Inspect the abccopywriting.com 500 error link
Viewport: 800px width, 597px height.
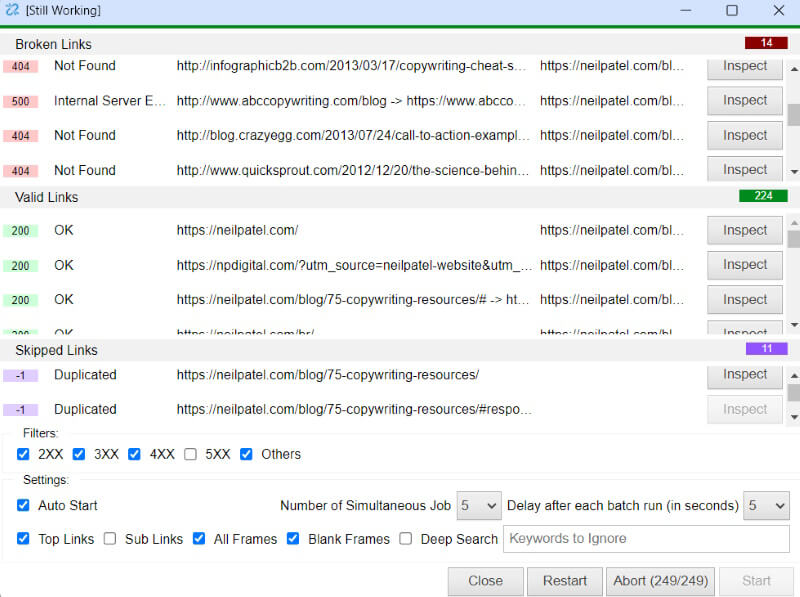pos(745,101)
